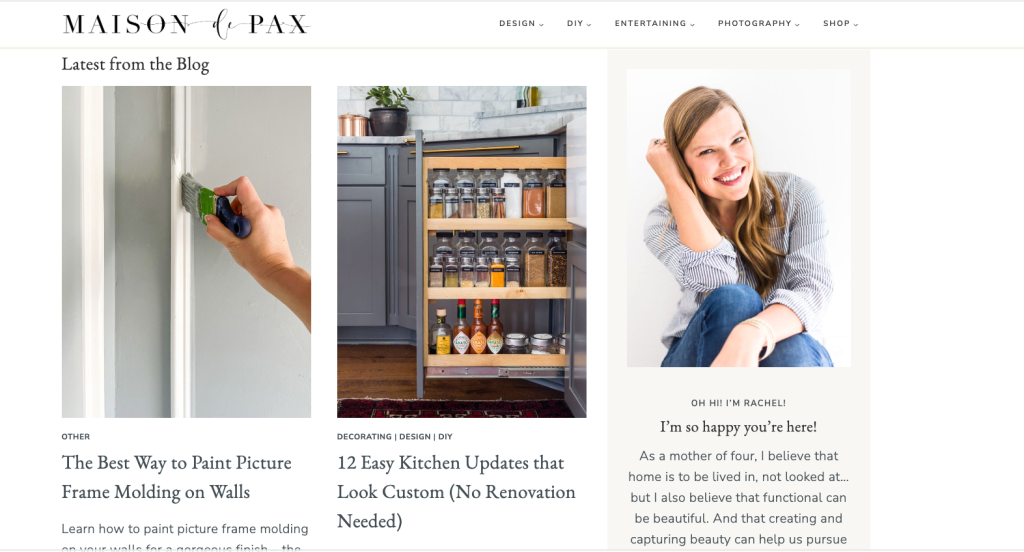The width and height of the screenshot is (1024, 552).
Task: Expand the Photography menu chevron
Action: click(x=797, y=24)
